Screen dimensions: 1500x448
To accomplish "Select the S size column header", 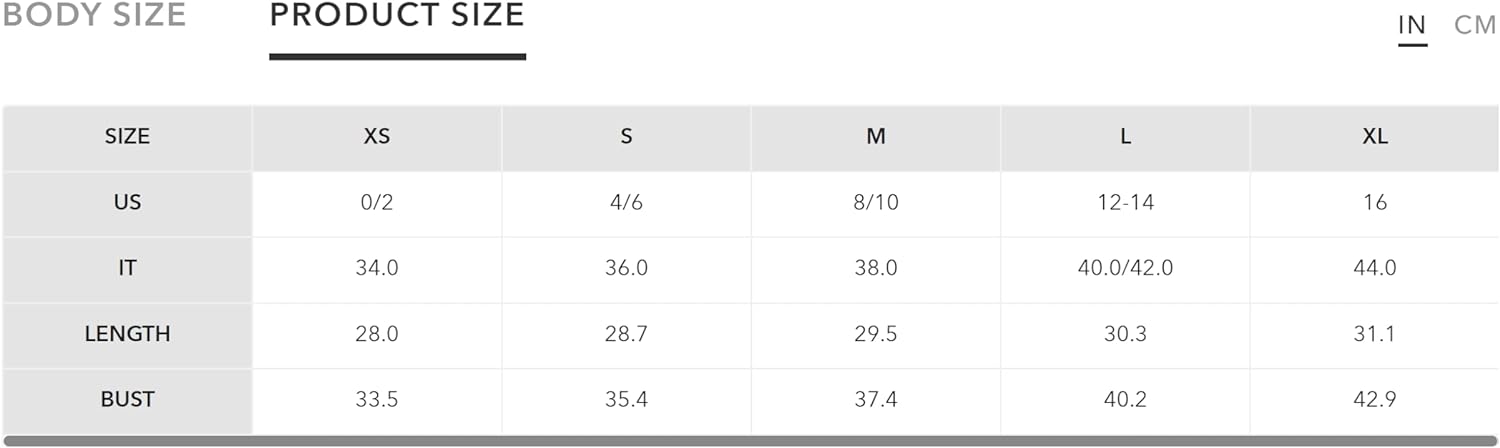I will [x=626, y=137].
